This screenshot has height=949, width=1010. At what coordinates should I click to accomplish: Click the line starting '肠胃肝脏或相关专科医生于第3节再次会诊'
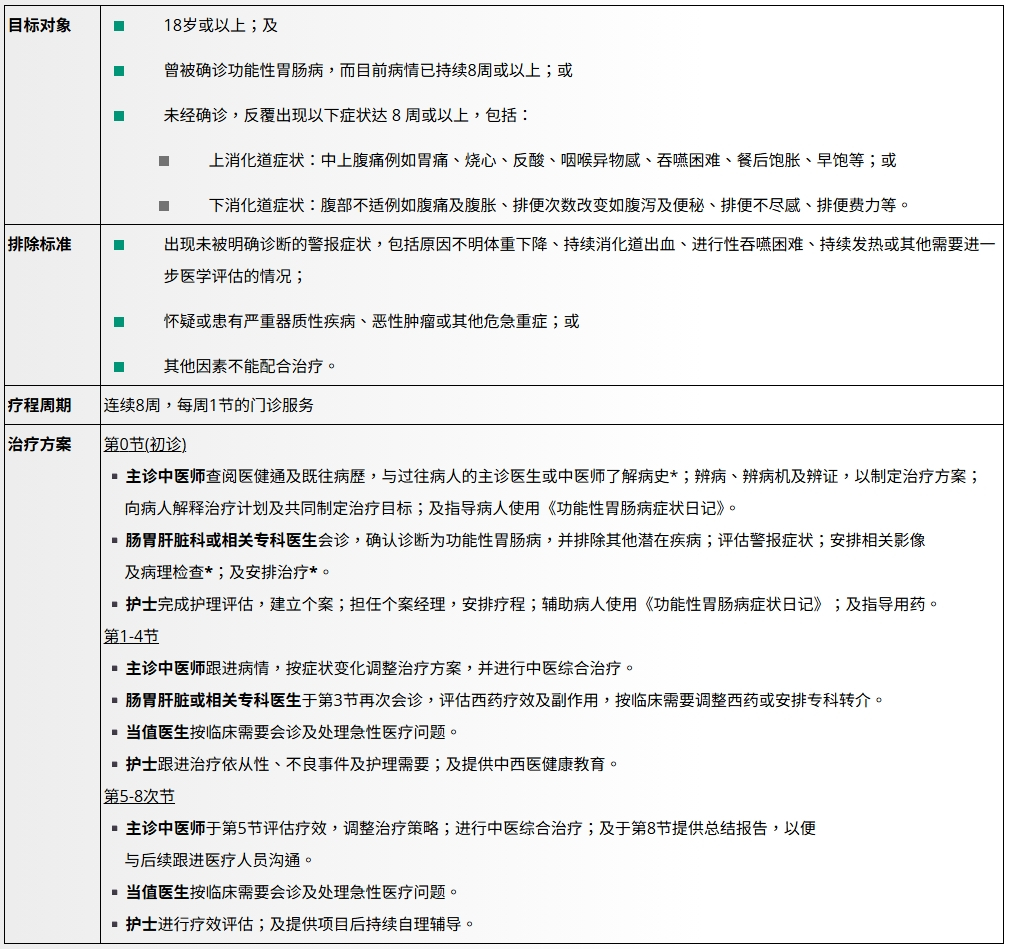(505, 700)
